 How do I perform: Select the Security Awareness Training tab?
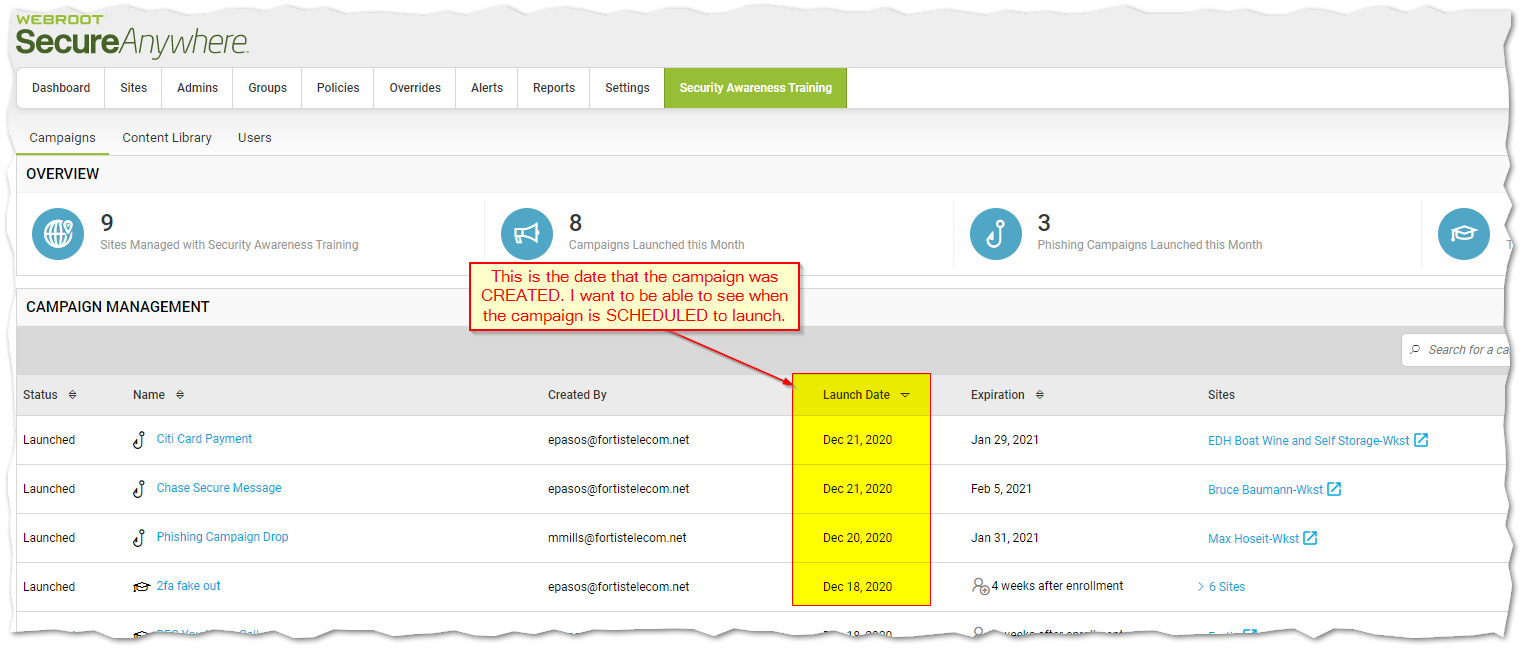pos(755,88)
